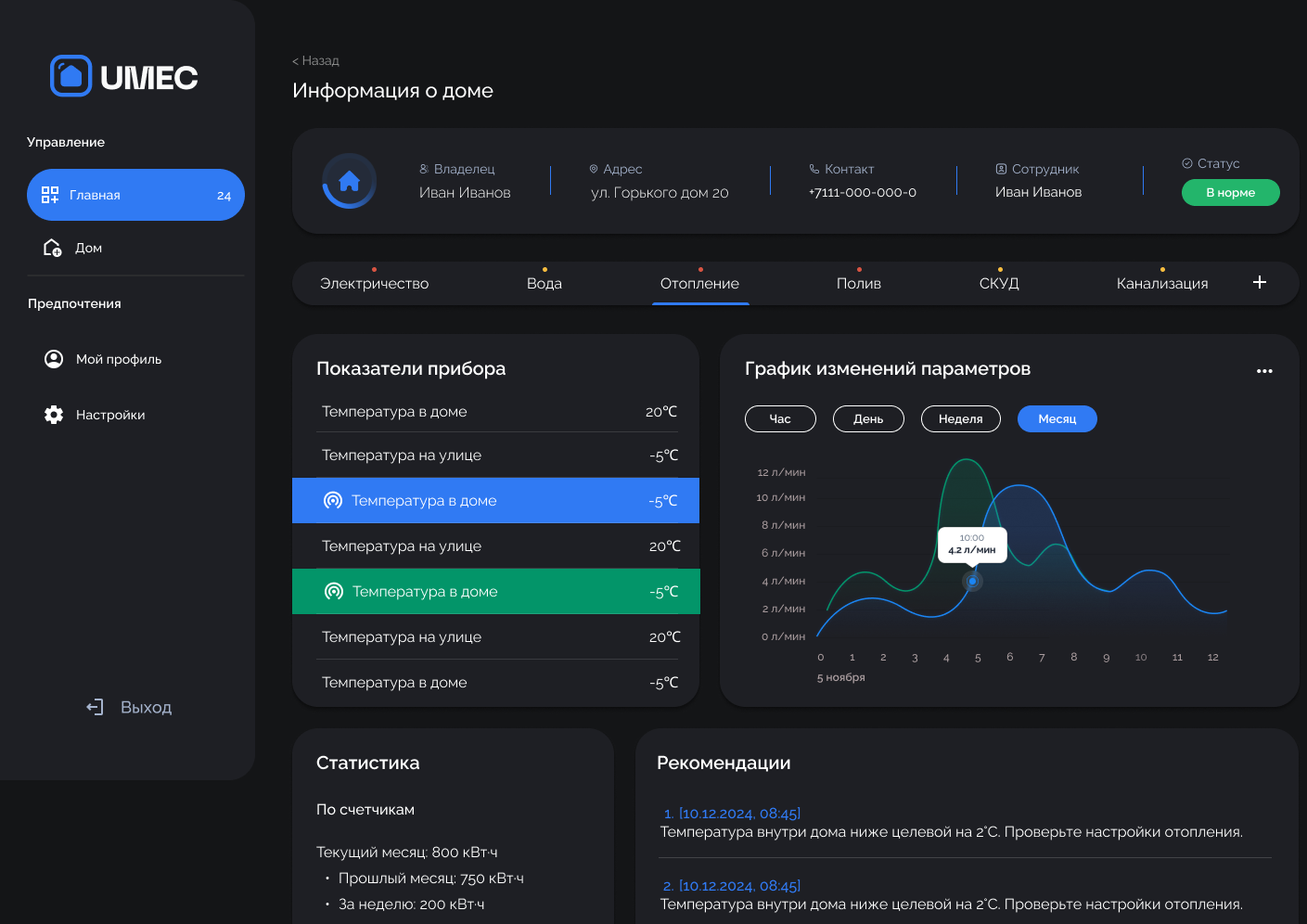This screenshot has width=1307, height=924.
Task: Click the UMEC logo icon
Action: pos(70,76)
